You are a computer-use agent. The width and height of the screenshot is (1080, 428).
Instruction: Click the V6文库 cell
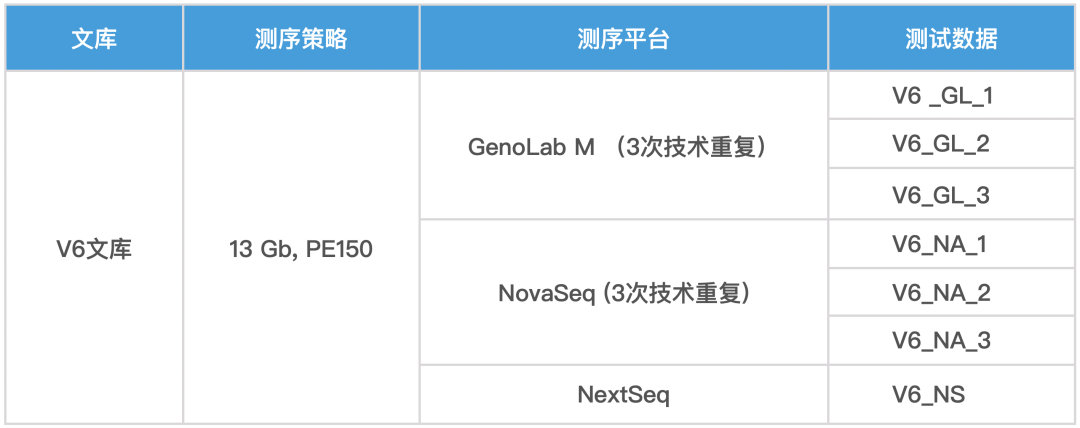pyautogui.click(x=94, y=248)
